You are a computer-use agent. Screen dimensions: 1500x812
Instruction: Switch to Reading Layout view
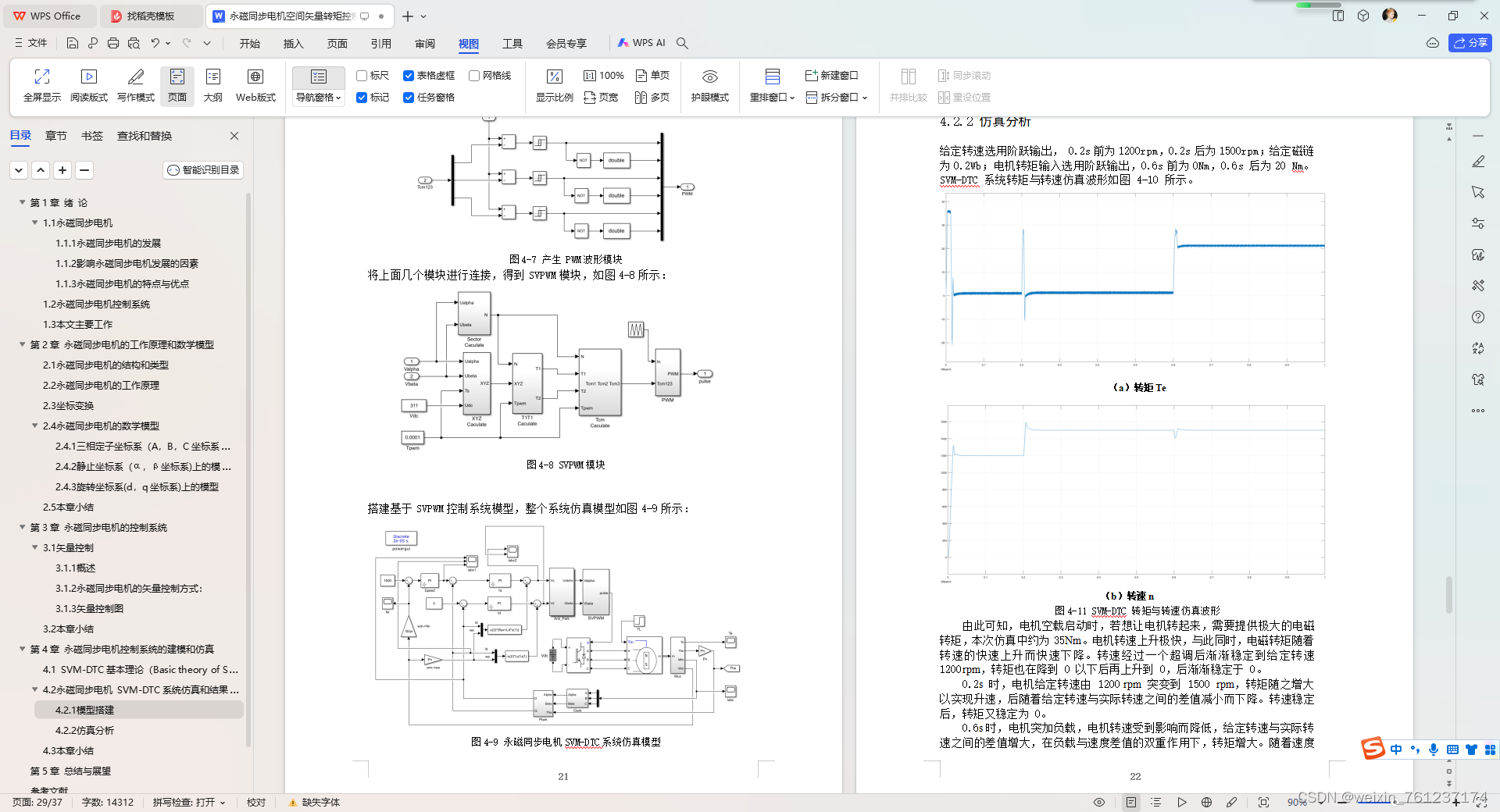pos(89,85)
